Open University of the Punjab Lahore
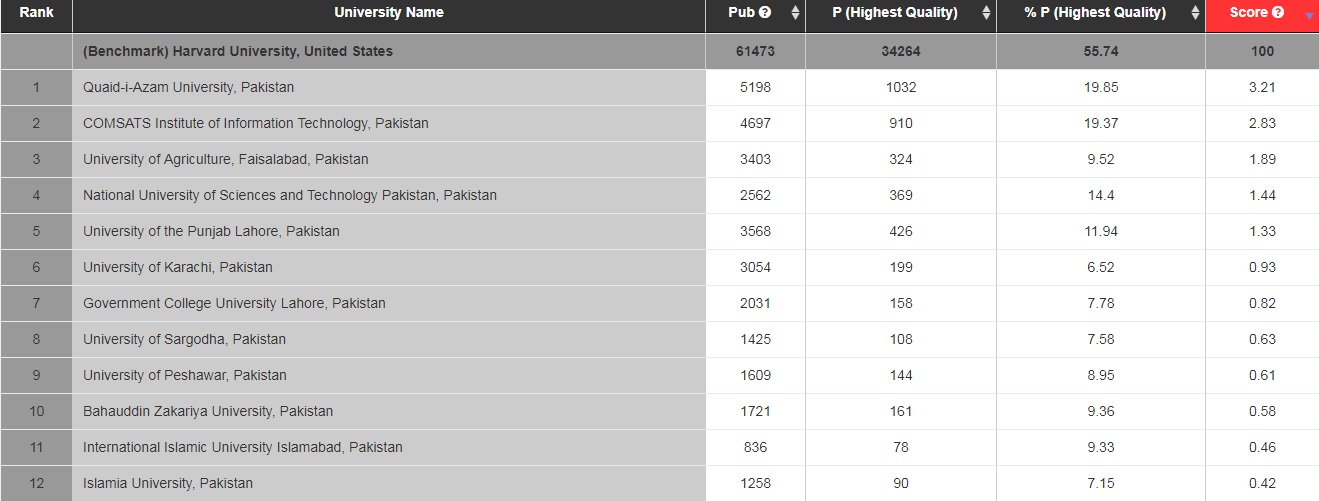1319x501 pixels. 211,231
